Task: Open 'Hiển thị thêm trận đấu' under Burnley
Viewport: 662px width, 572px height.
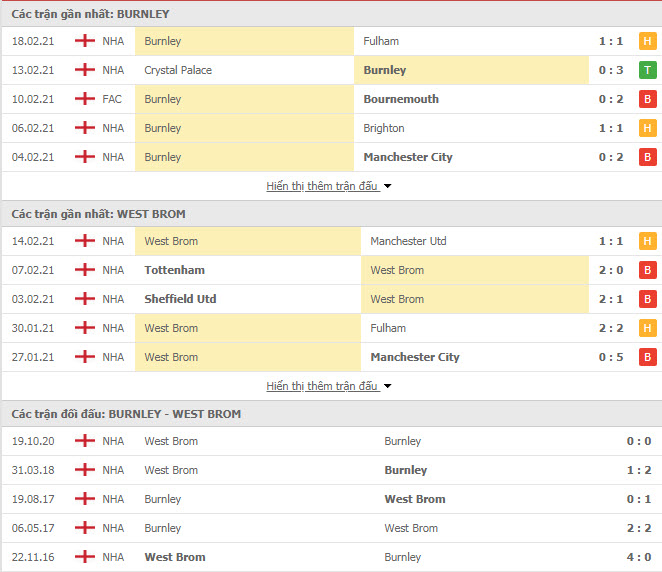Action: (x=322, y=186)
